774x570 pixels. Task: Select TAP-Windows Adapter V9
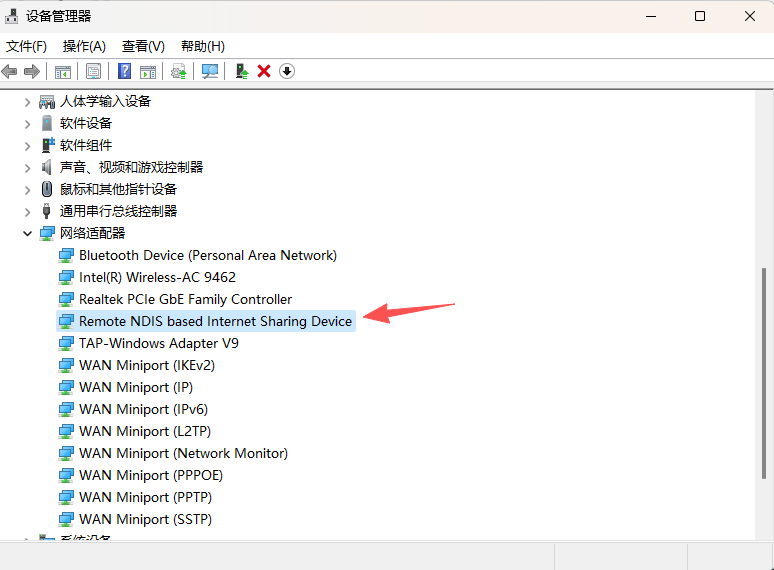point(159,343)
